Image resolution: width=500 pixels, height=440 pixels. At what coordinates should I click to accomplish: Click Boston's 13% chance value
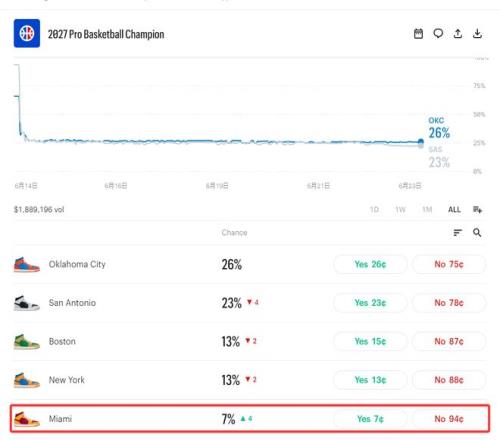click(x=231, y=341)
